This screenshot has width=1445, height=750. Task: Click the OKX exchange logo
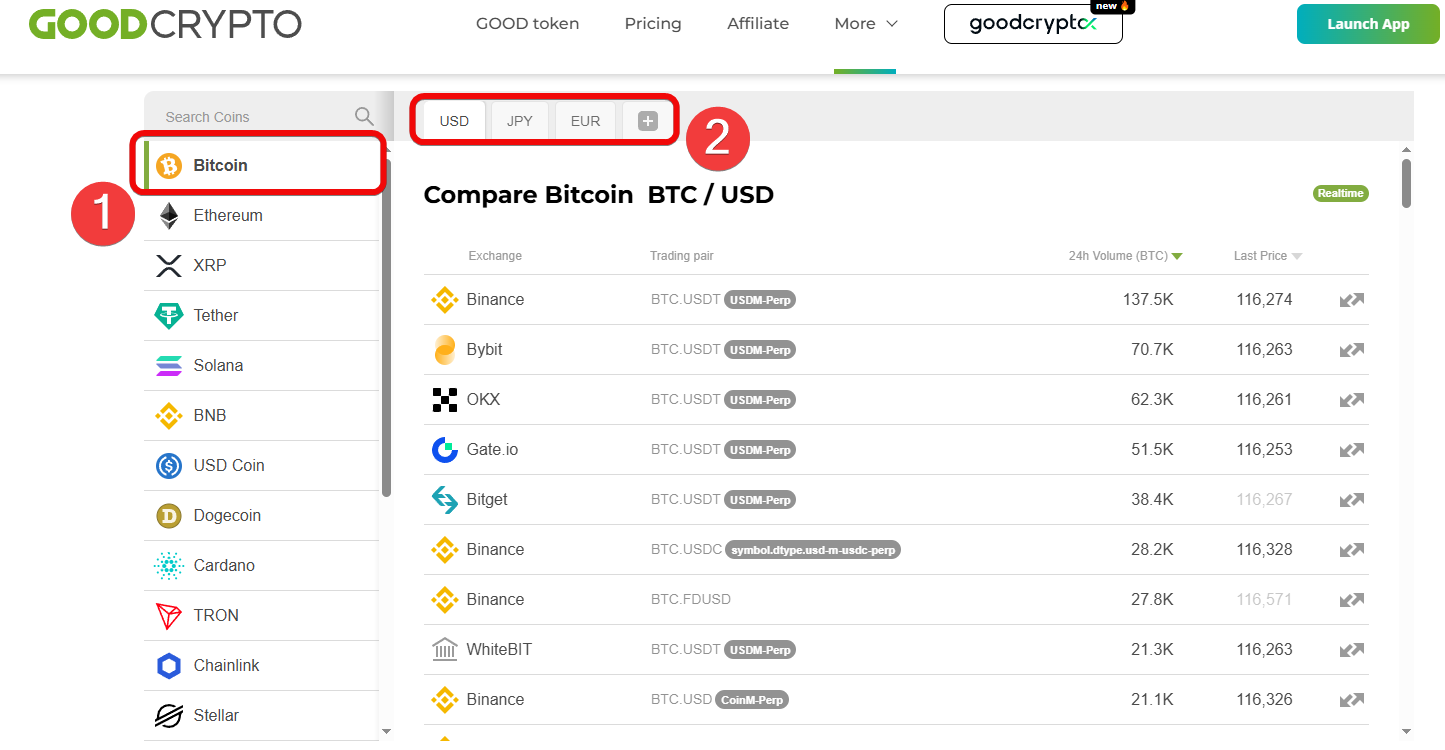(444, 400)
